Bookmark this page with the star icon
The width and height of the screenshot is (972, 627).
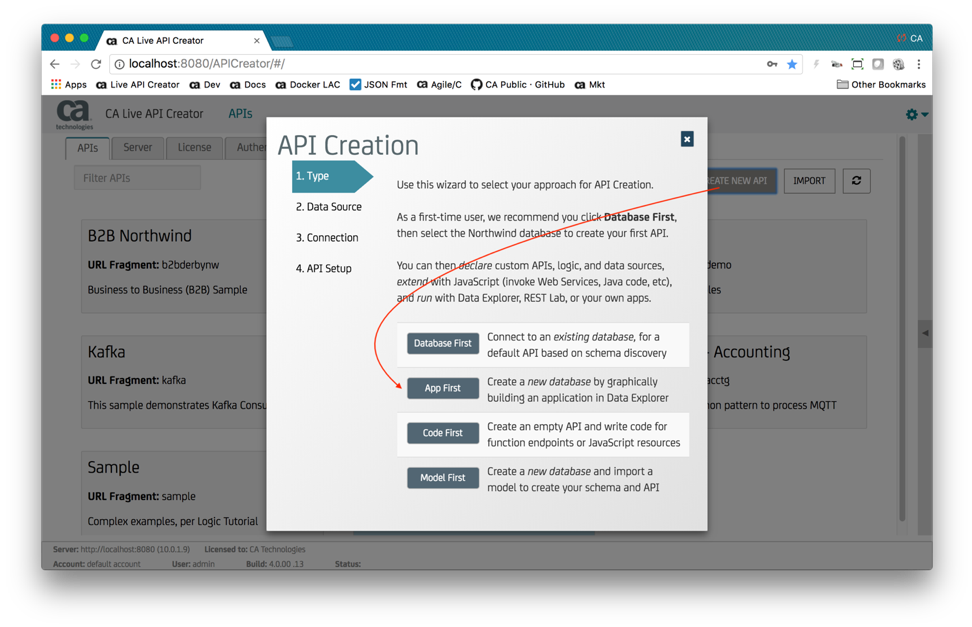(792, 64)
